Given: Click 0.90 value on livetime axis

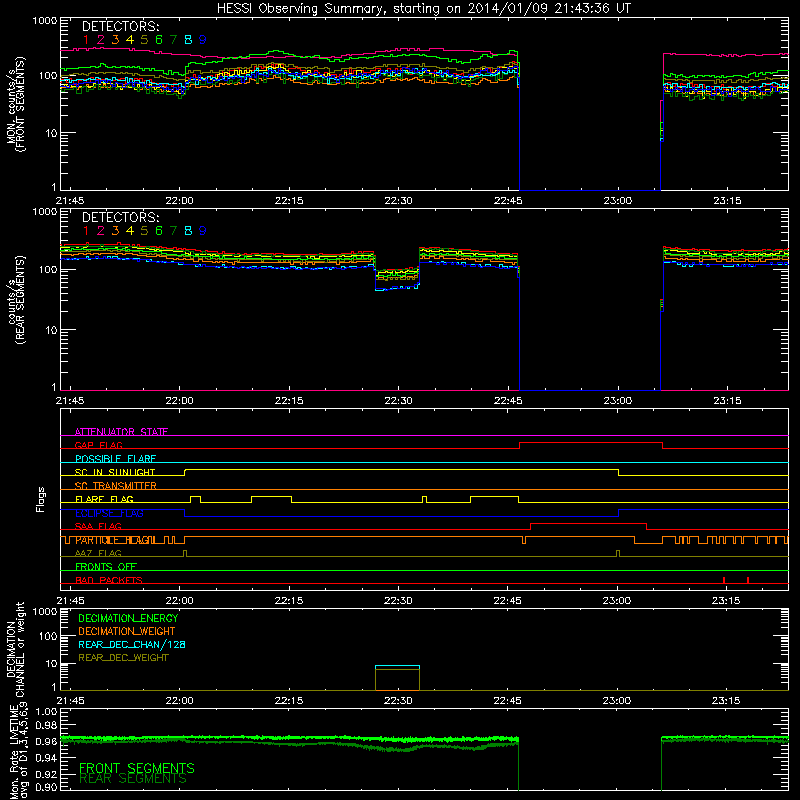Looking at the screenshot, I should pos(46,787).
